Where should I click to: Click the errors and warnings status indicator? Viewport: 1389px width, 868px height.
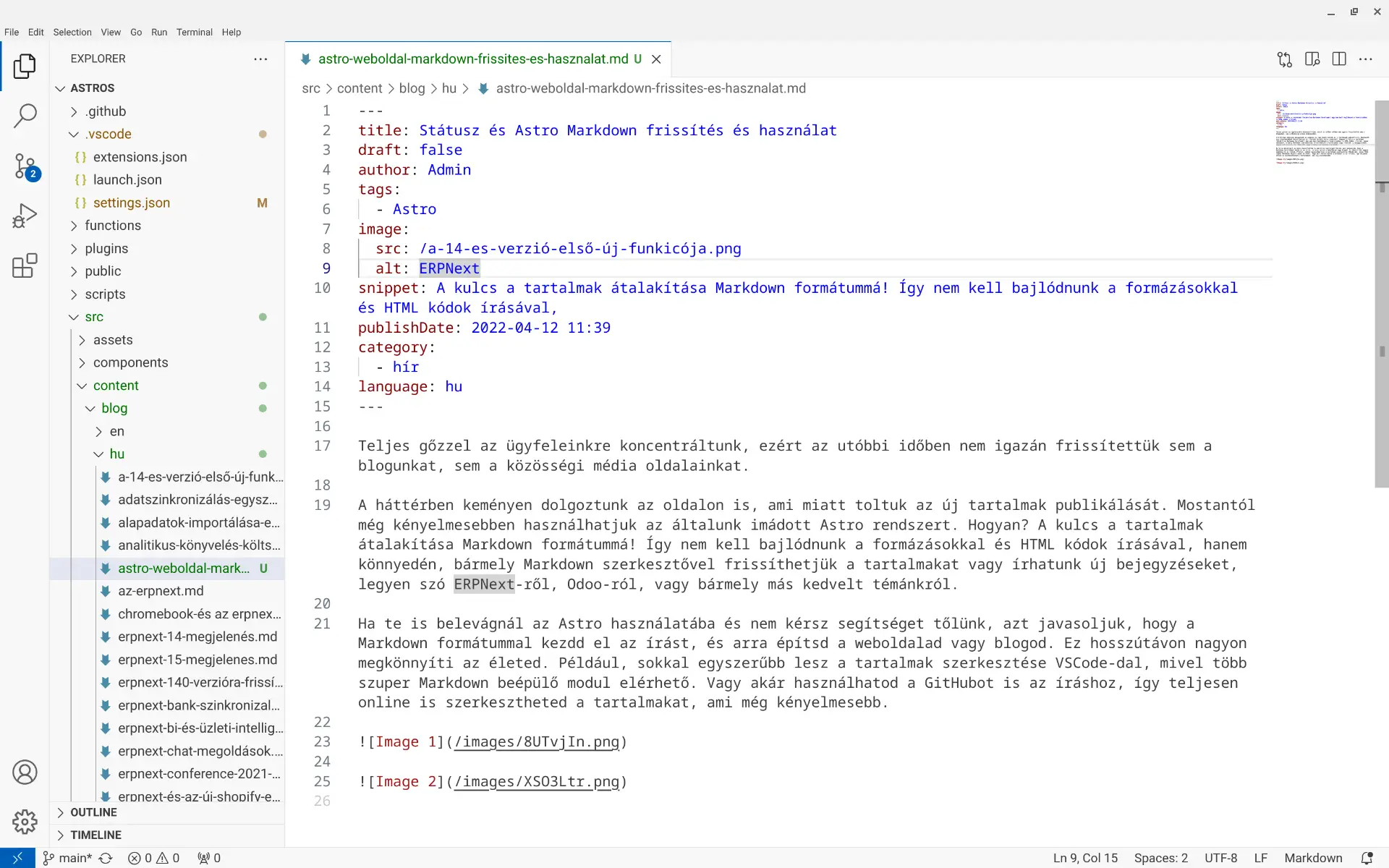[153, 858]
